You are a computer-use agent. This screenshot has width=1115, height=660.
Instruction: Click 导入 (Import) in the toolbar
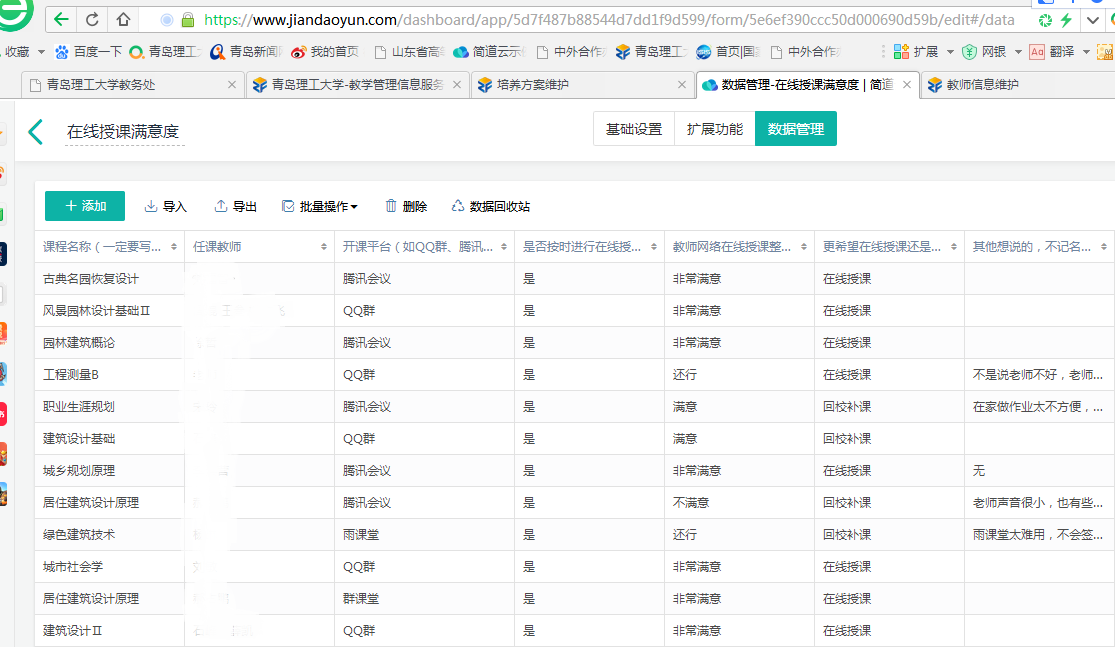[x=166, y=207]
